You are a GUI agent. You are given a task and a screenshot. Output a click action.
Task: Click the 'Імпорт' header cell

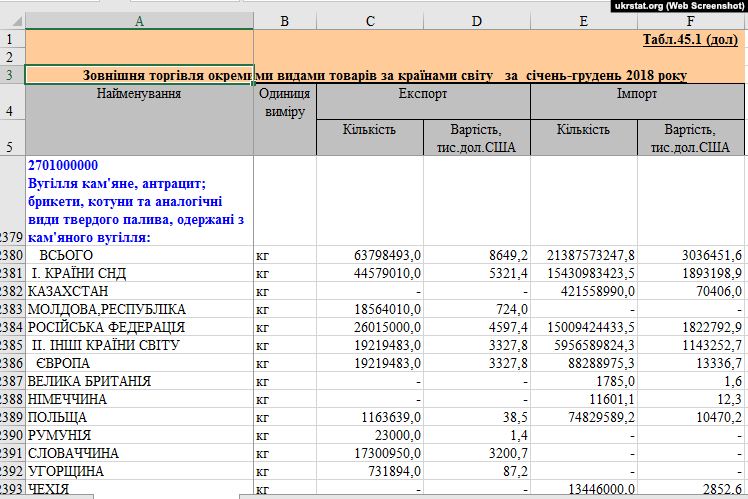(637, 102)
